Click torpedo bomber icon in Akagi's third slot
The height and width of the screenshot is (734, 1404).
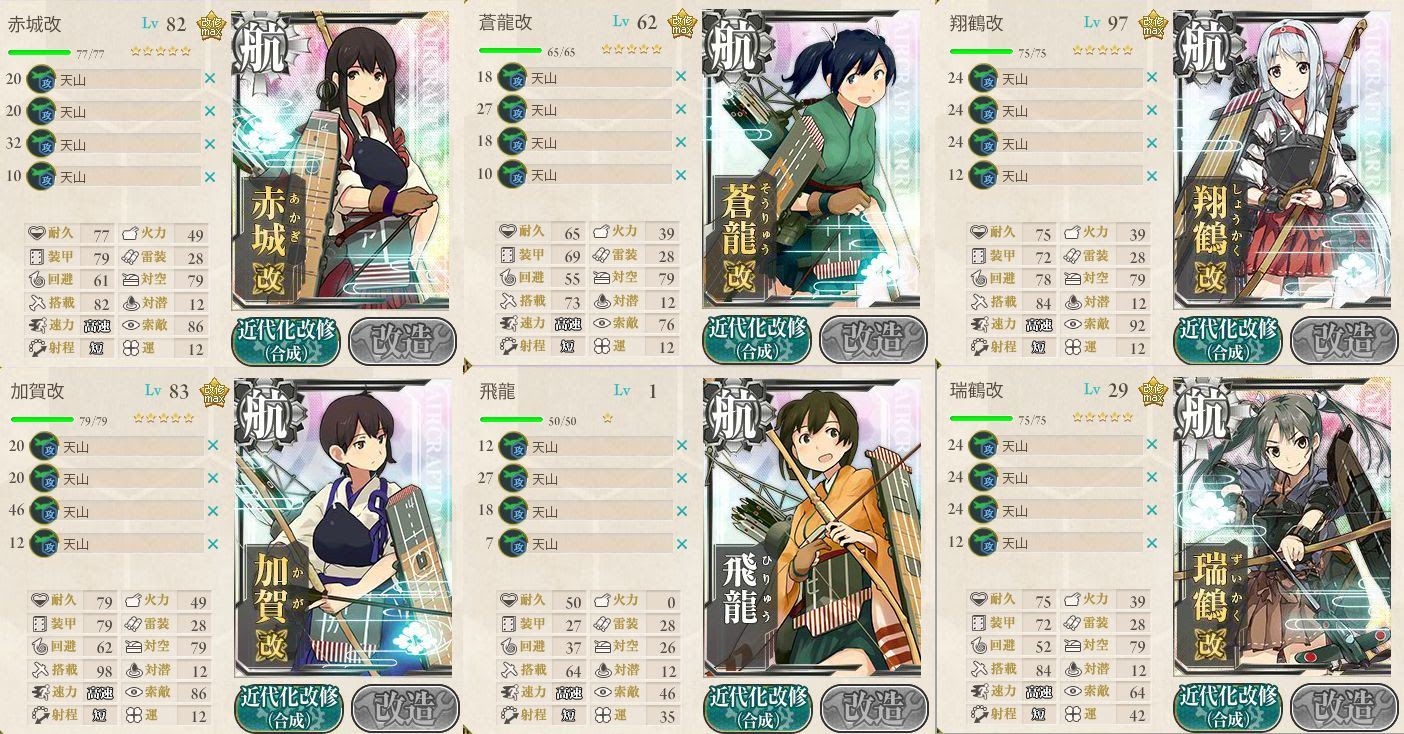(41, 144)
